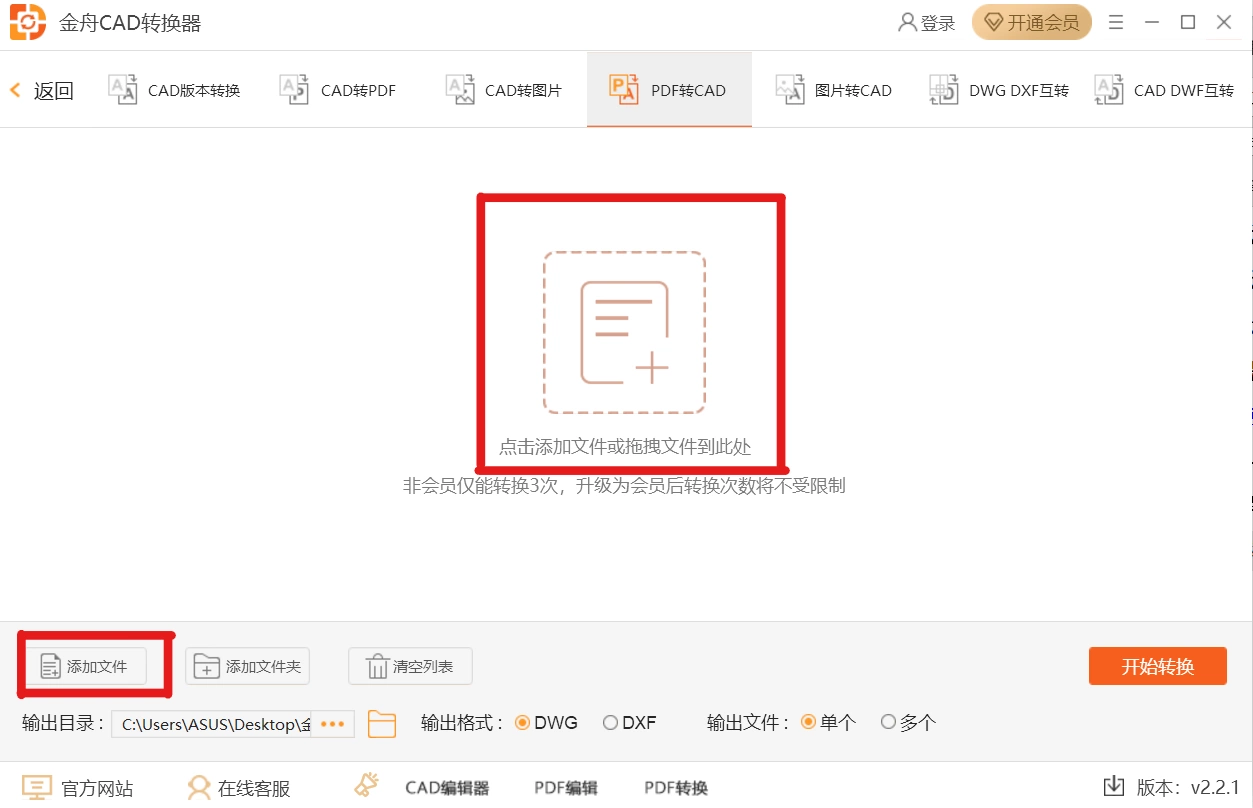This screenshot has width=1253, height=808.
Task: Click 添加文件夹 button
Action: 247,666
